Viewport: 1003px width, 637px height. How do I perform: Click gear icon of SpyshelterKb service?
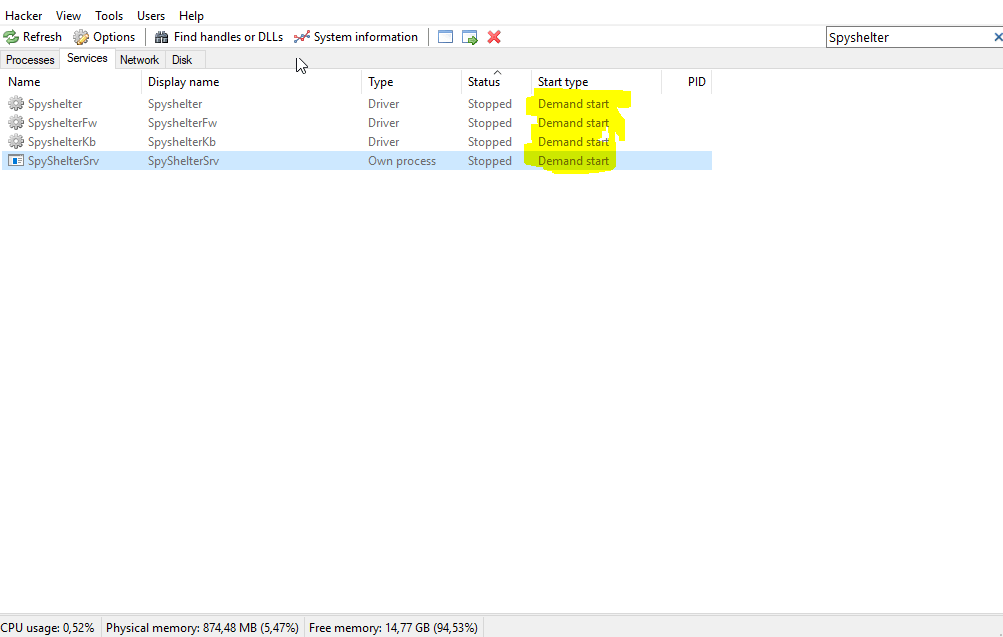click(x=16, y=142)
